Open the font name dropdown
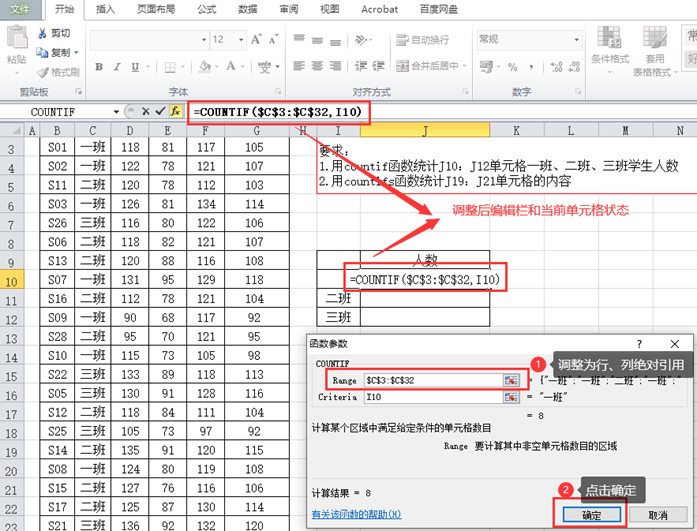Viewport: 697px width, 531px height. coord(204,40)
